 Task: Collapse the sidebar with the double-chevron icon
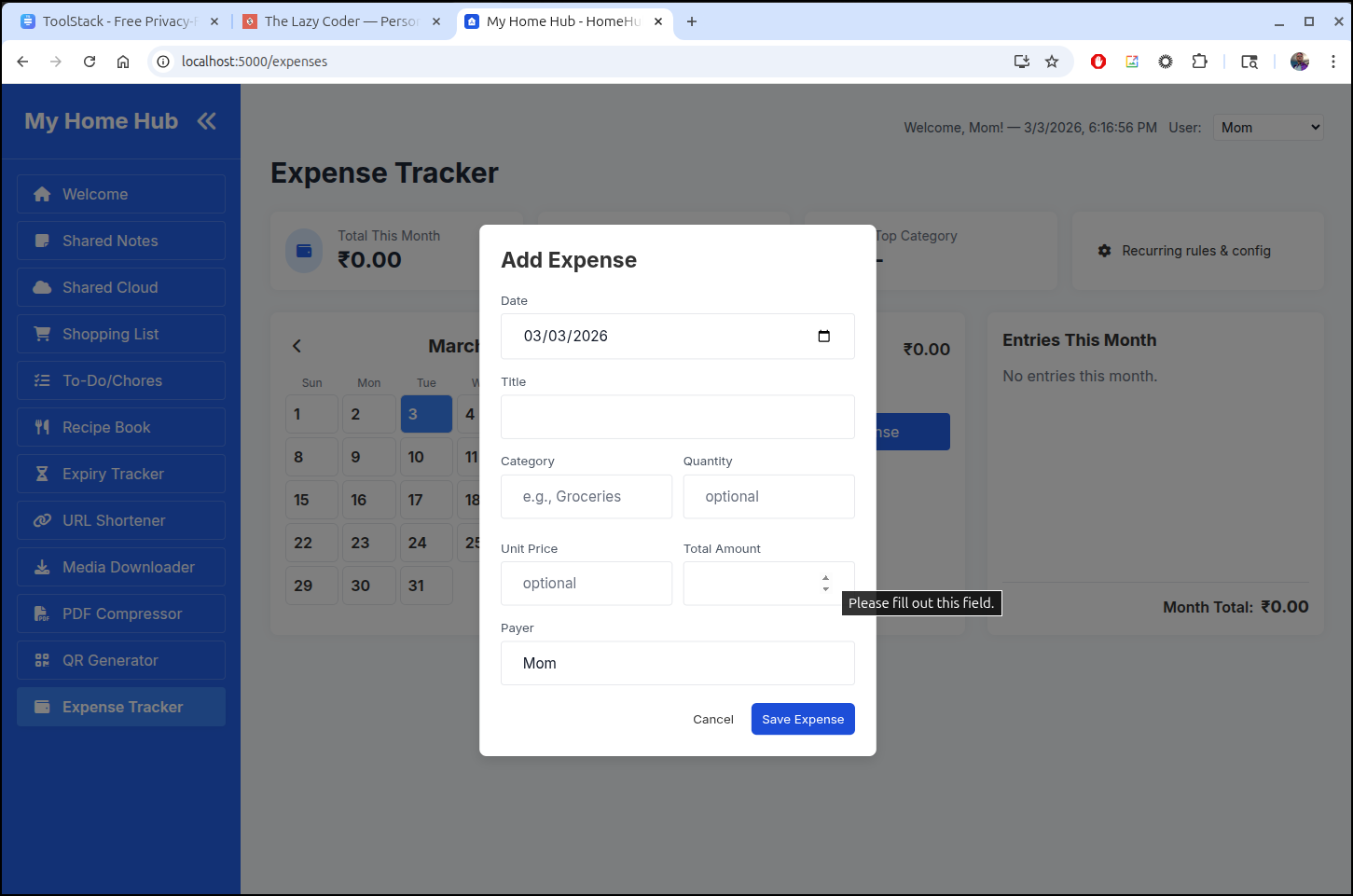point(206,121)
